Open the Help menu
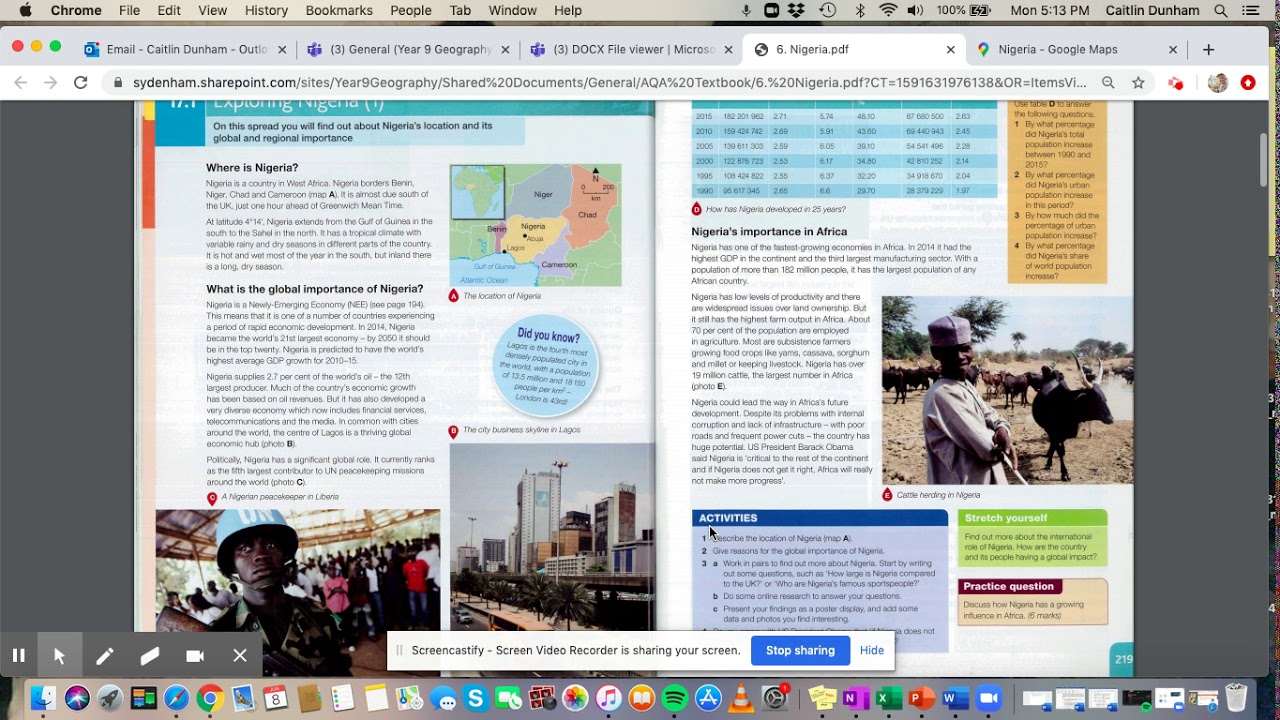The width and height of the screenshot is (1280, 720). (x=568, y=11)
